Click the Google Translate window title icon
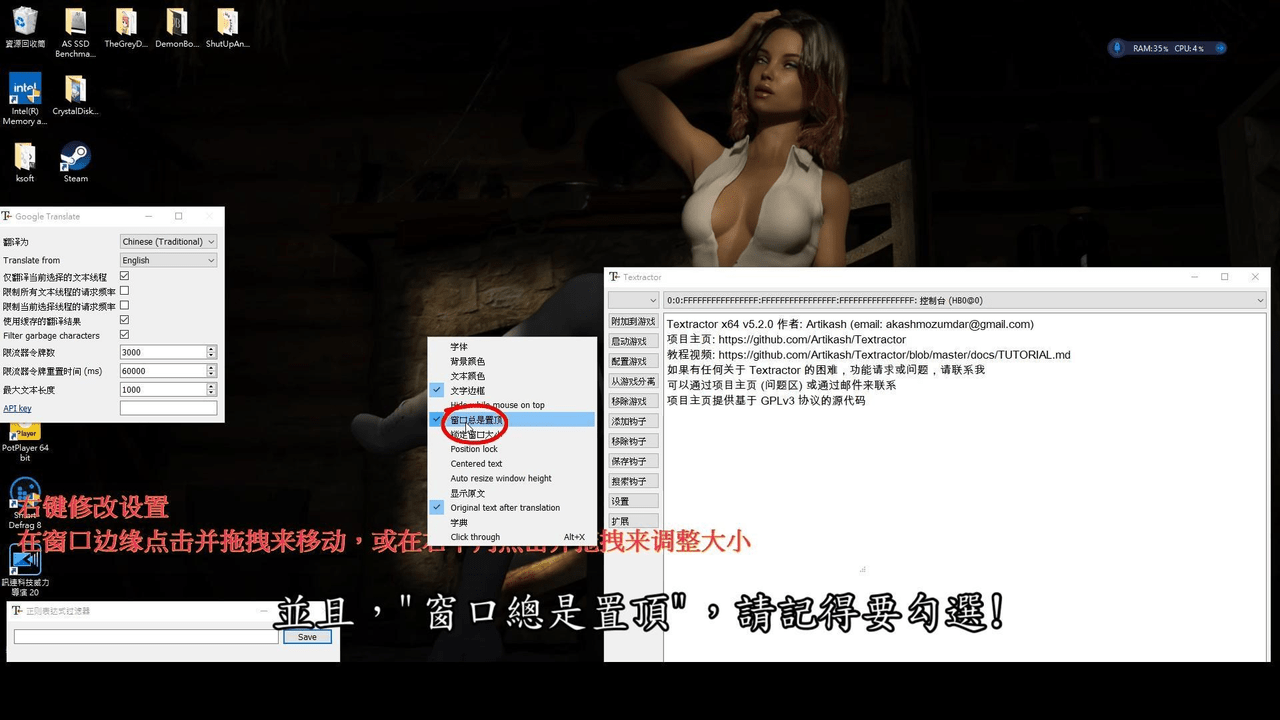This screenshot has height=720, width=1280. click(x=6, y=216)
